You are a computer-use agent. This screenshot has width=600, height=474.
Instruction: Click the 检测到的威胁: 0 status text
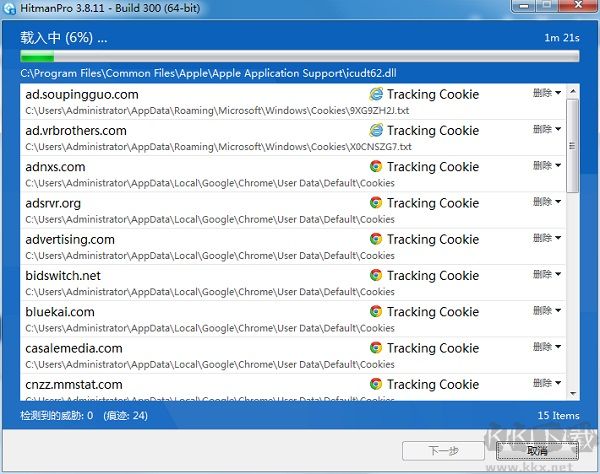[x=57, y=415]
